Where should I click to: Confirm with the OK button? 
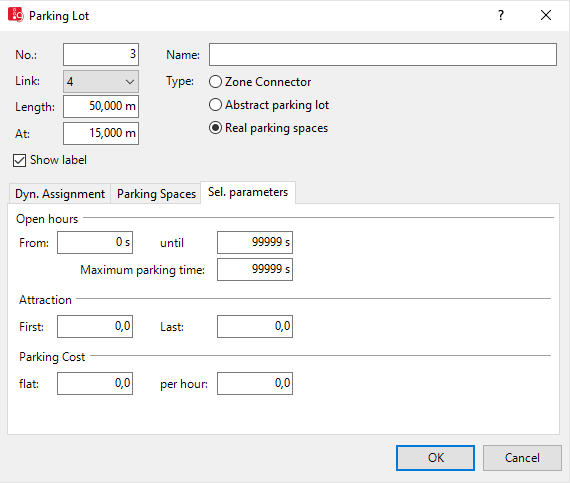point(435,458)
